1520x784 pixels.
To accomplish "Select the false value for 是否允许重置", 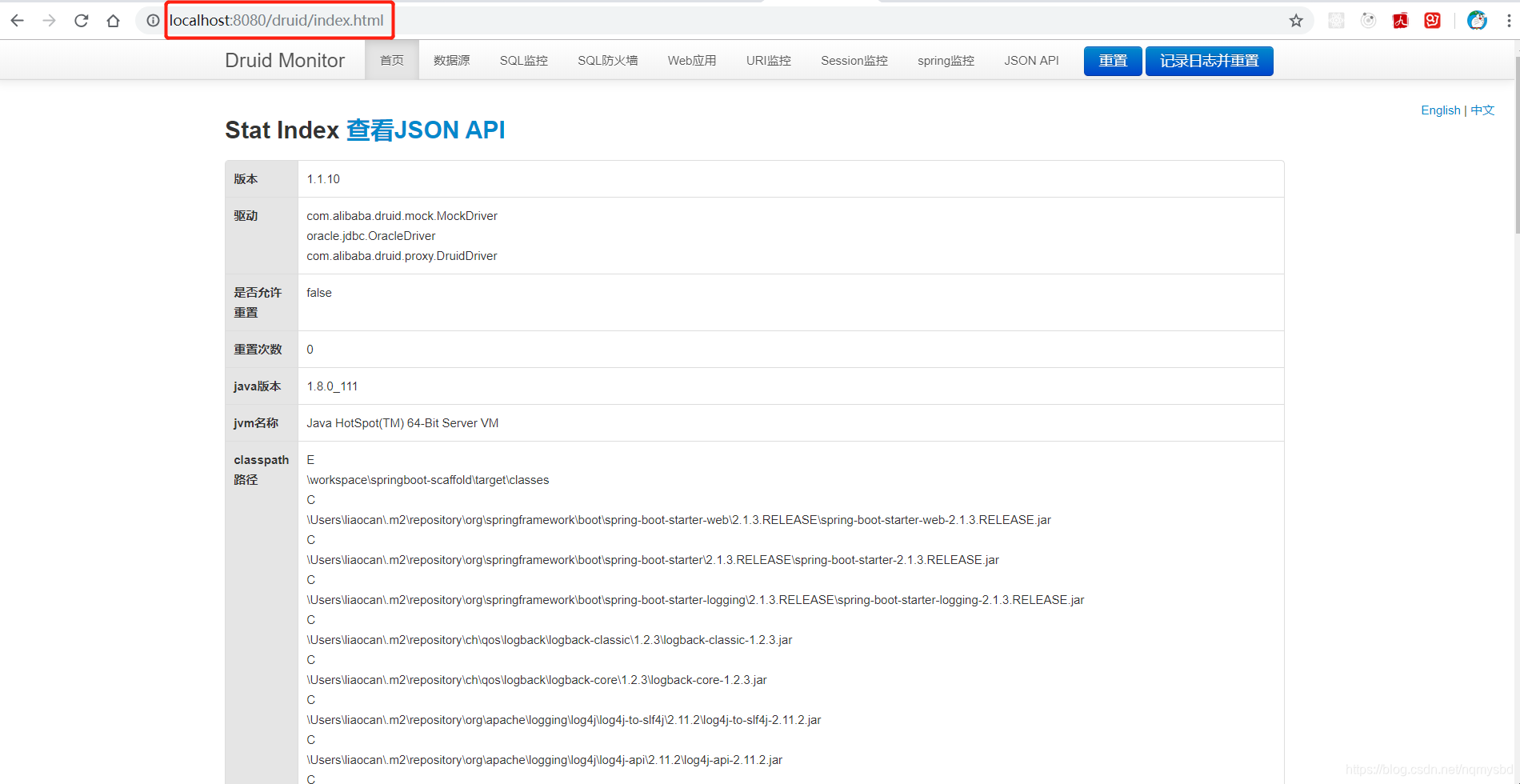I will [x=319, y=293].
